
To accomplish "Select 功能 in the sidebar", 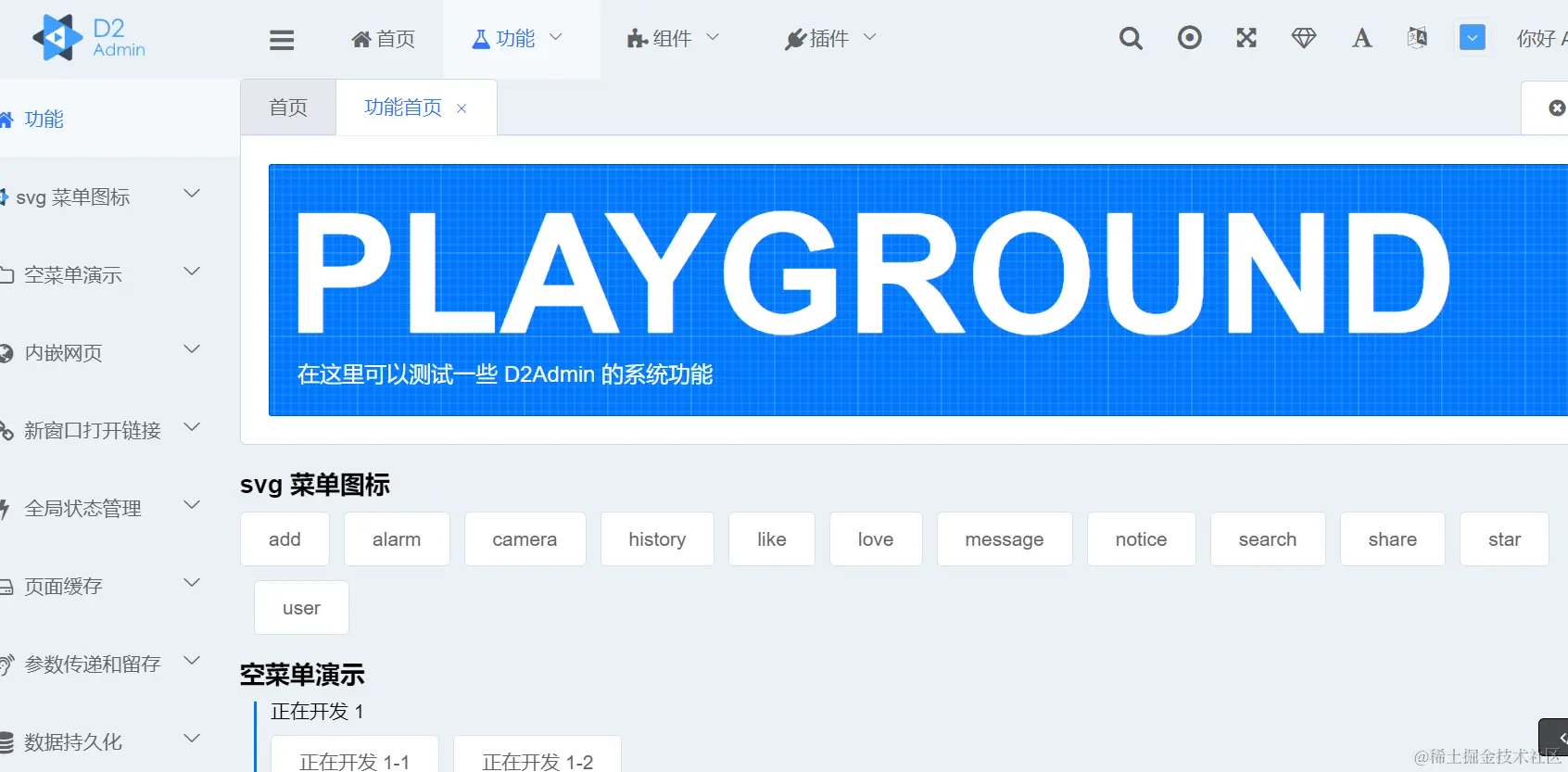I will pos(120,119).
